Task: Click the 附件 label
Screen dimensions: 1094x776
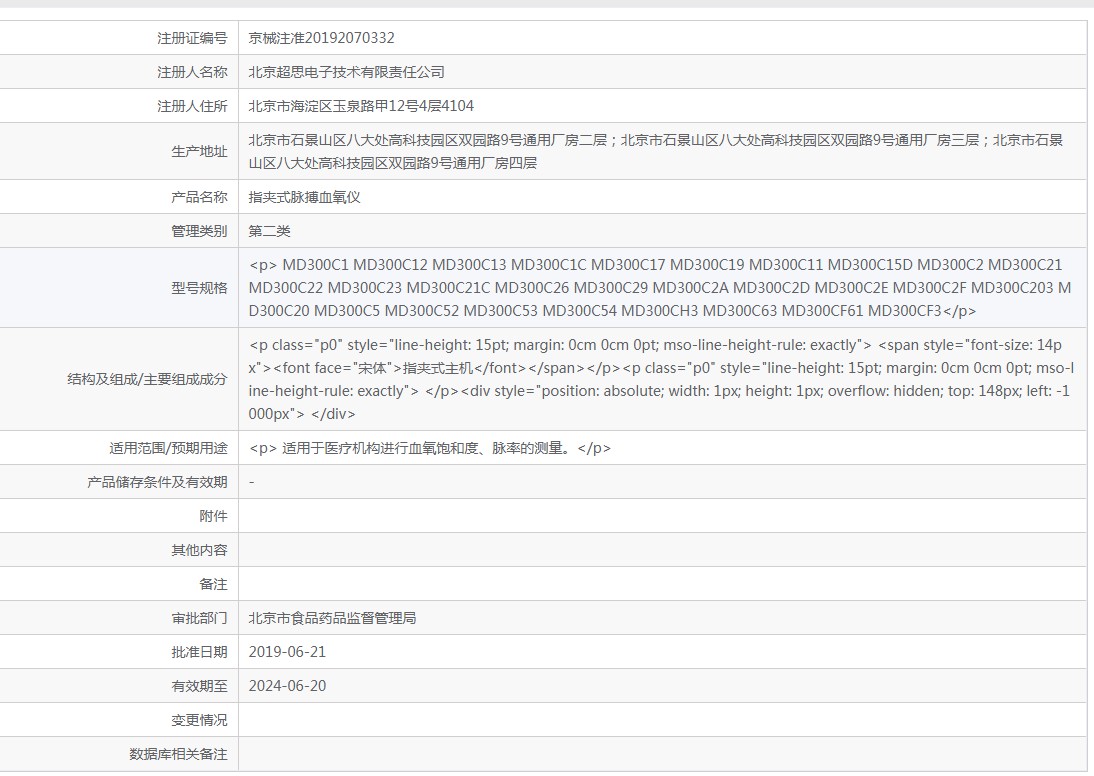Action: click(x=213, y=516)
